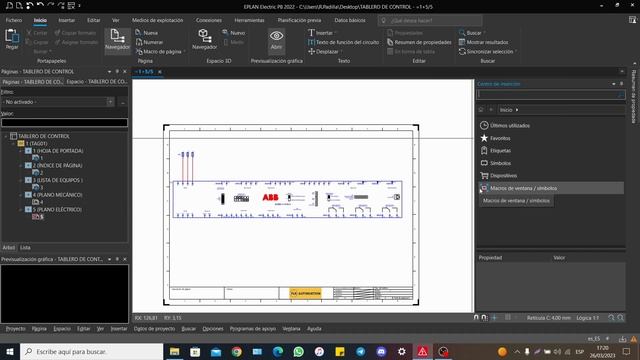Select Macros de ventana / símbolos entry
Viewport: 640px width, 360px height.
550,188
